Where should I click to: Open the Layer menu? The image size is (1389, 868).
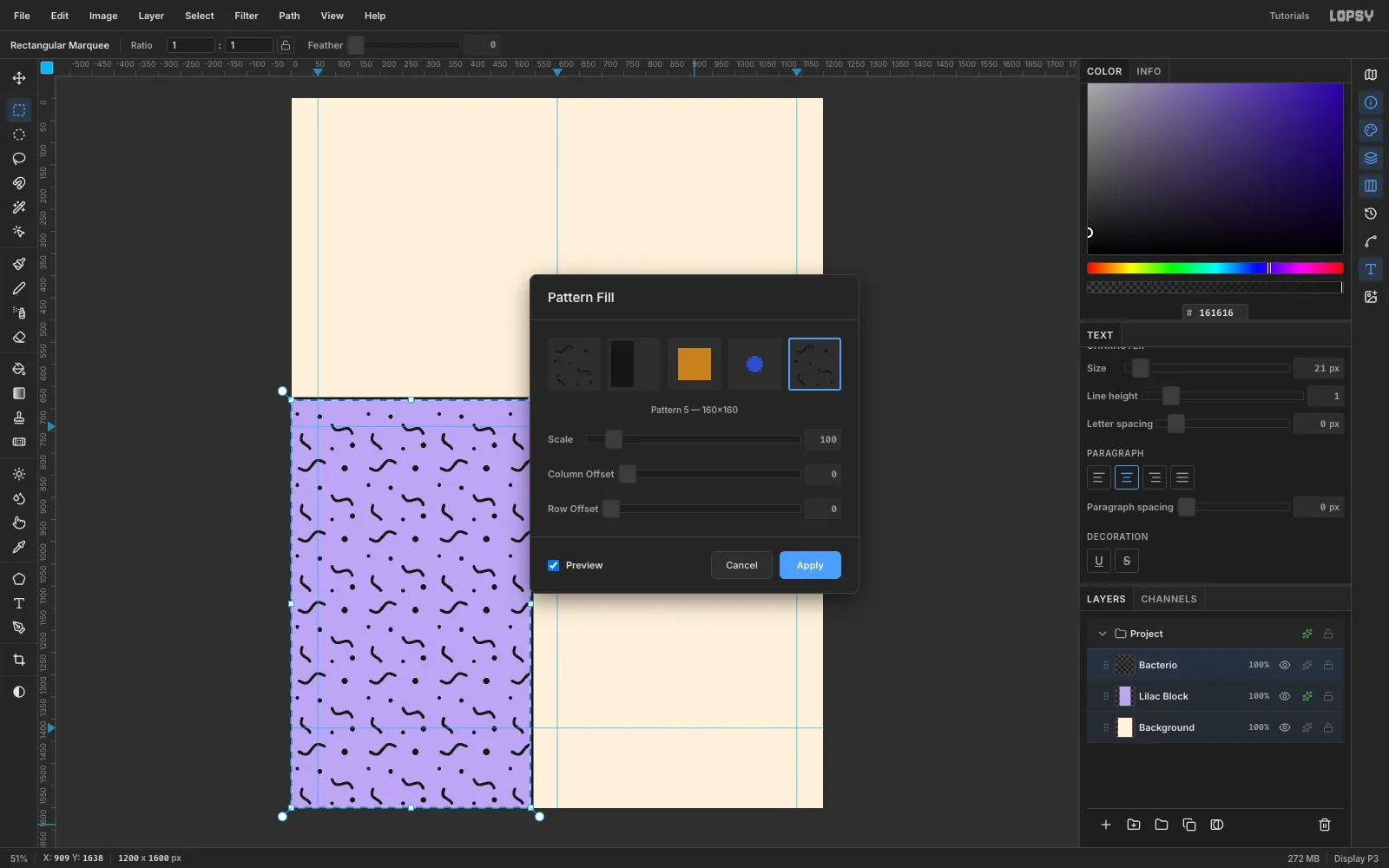click(151, 16)
